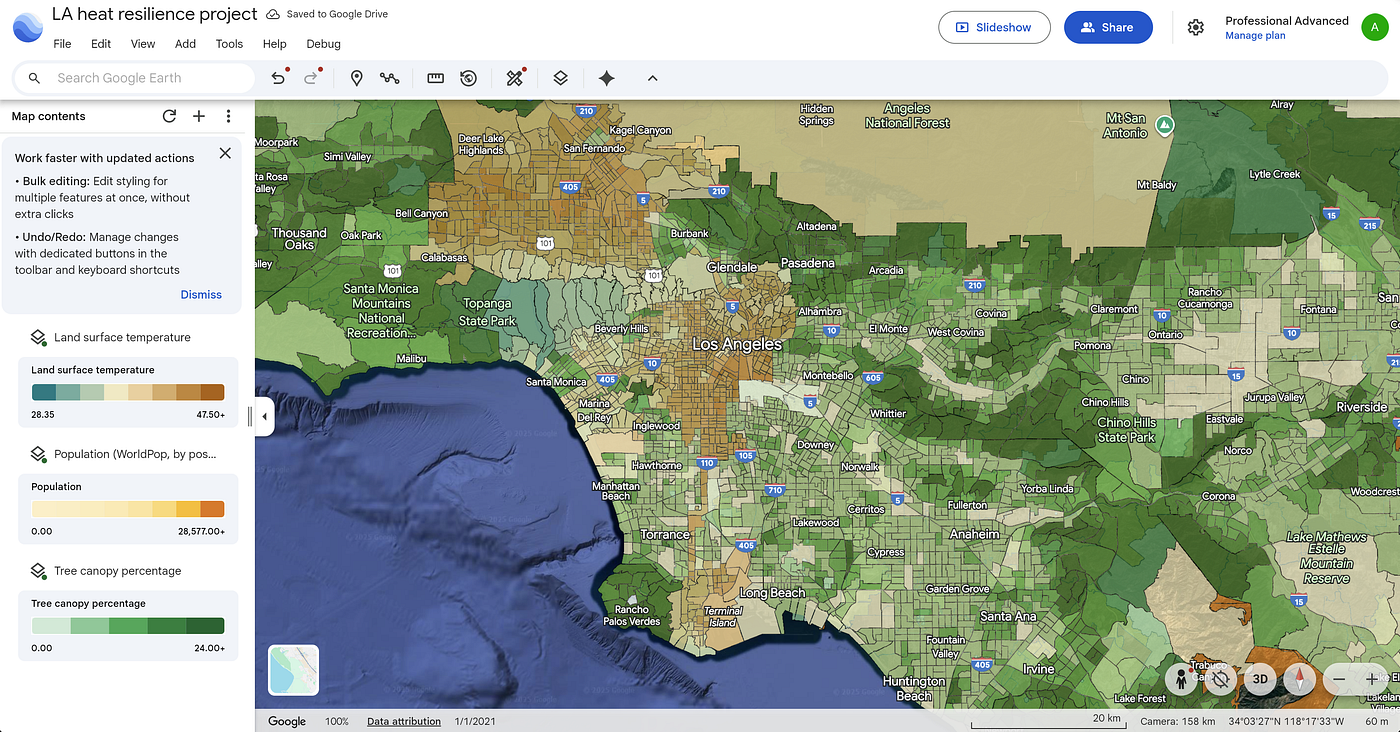Image resolution: width=1400 pixels, height=732 pixels.
Task: Select the Draw path or polygon tool
Action: point(390,78)
